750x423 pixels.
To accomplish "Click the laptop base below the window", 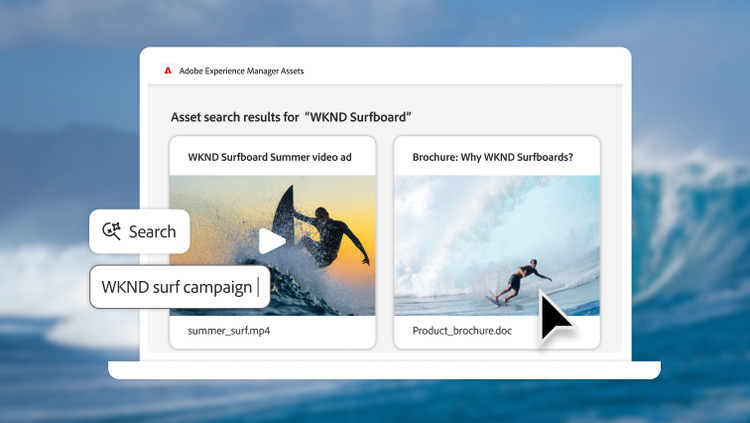I will pyautogui.click(x=384, y=370).
